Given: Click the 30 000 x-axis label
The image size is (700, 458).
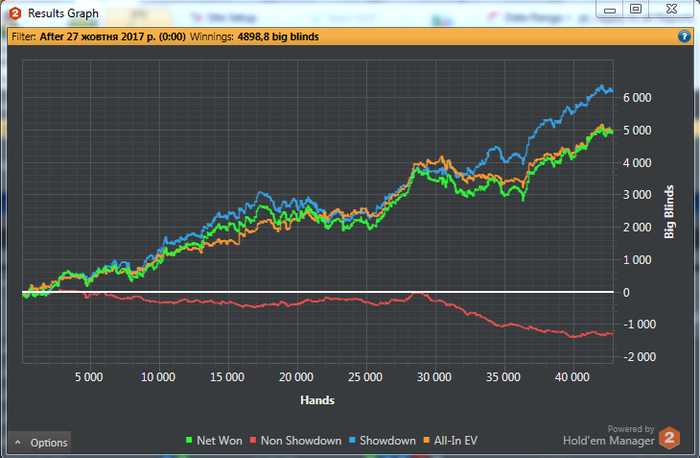Looking at the screenshot, I should click(434, 377).
